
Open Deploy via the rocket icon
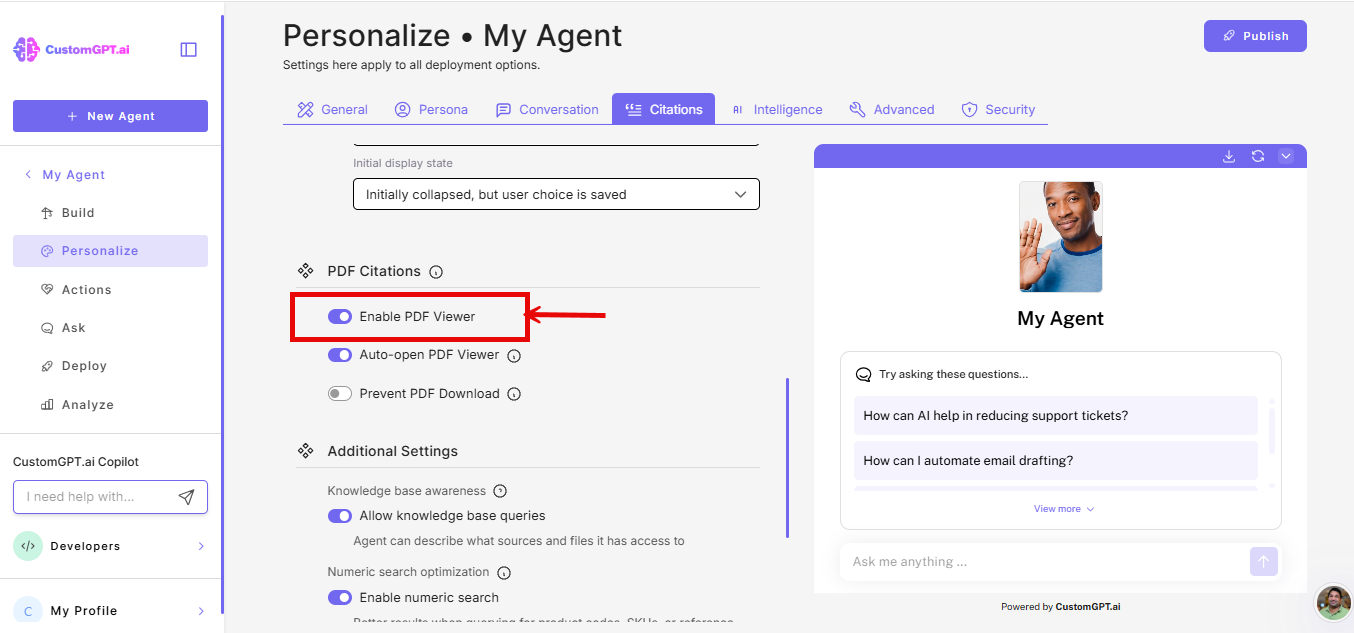pyautogui.click(x=46, y=366)
